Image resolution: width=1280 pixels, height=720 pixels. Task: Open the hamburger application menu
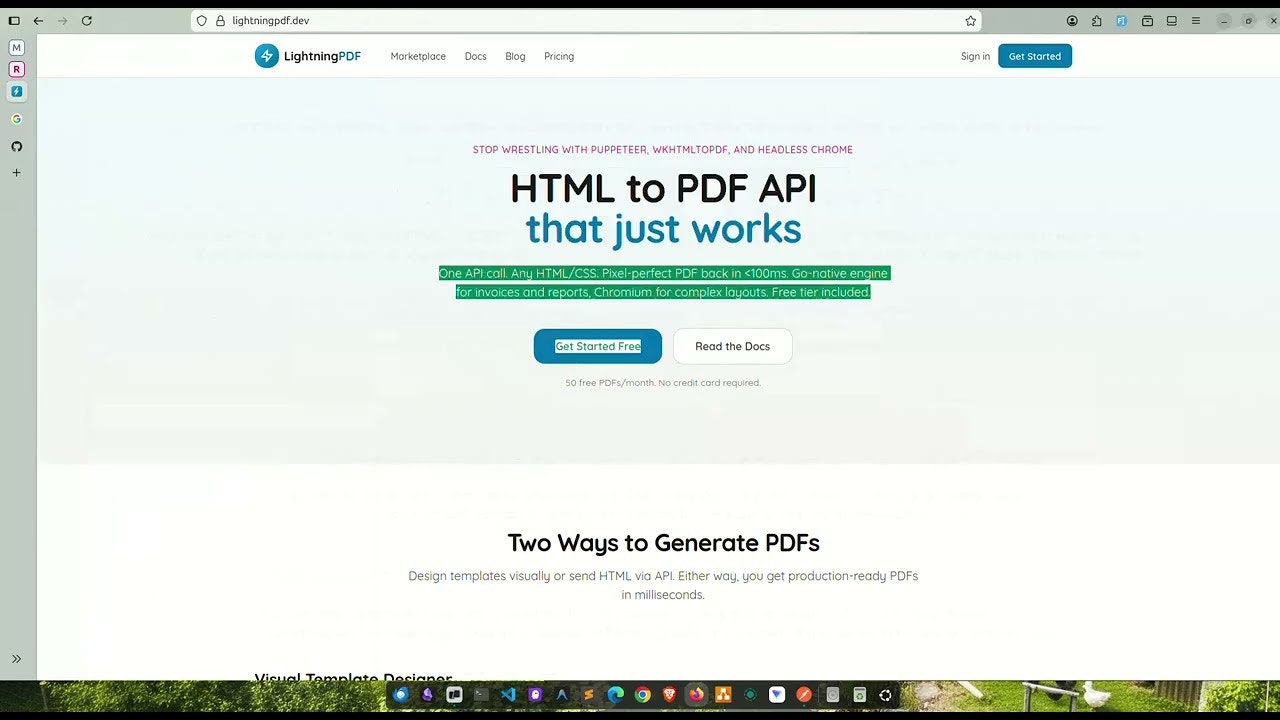1196,20
